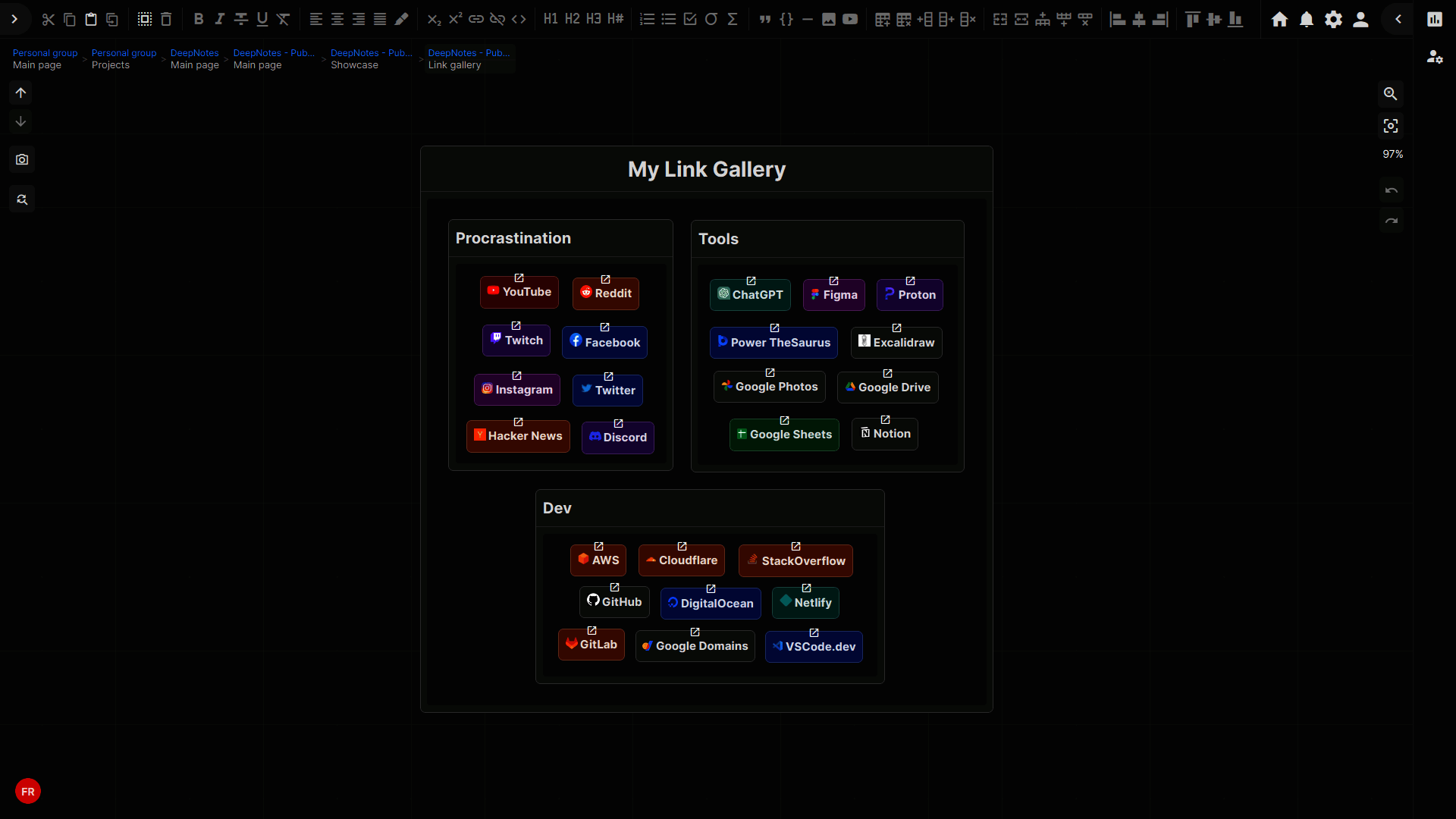Click the notifications bell icon
Screen dimensions: 1456x819
(x=1307, y=20)
